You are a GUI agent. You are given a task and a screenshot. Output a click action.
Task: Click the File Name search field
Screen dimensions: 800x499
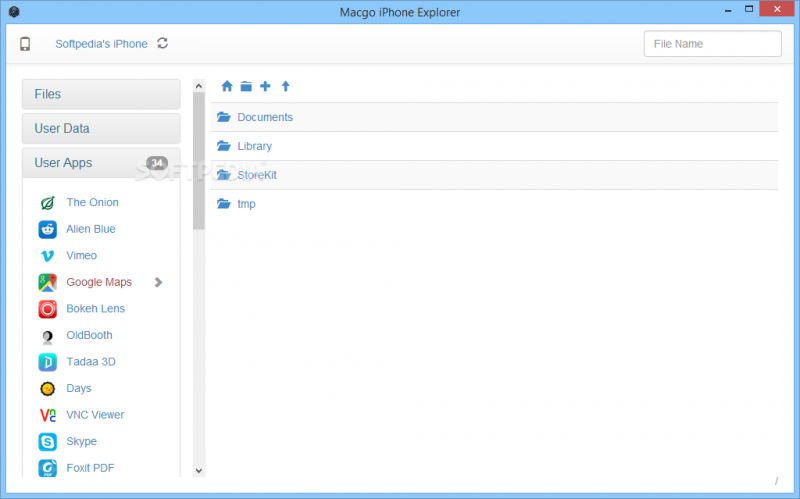712,44
